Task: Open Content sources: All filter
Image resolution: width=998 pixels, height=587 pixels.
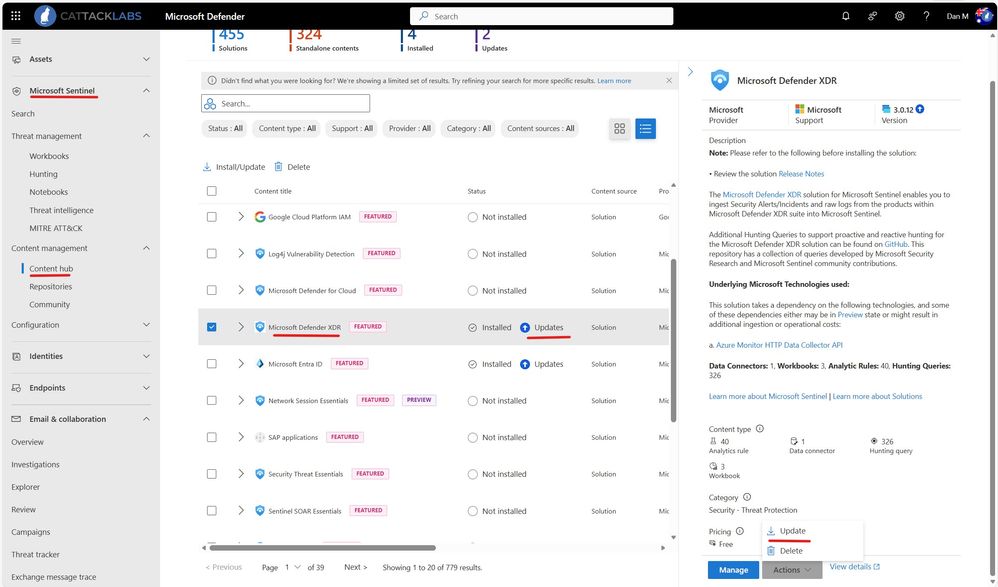Action: 540,129
